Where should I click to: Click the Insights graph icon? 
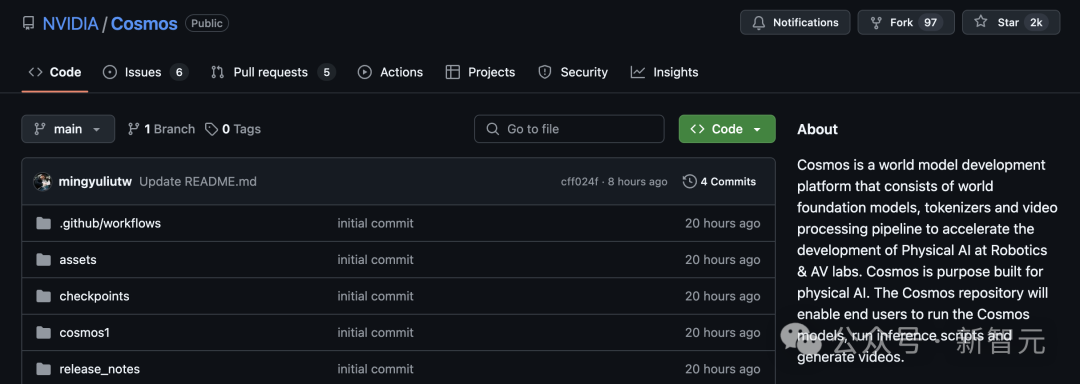point(638,72)
